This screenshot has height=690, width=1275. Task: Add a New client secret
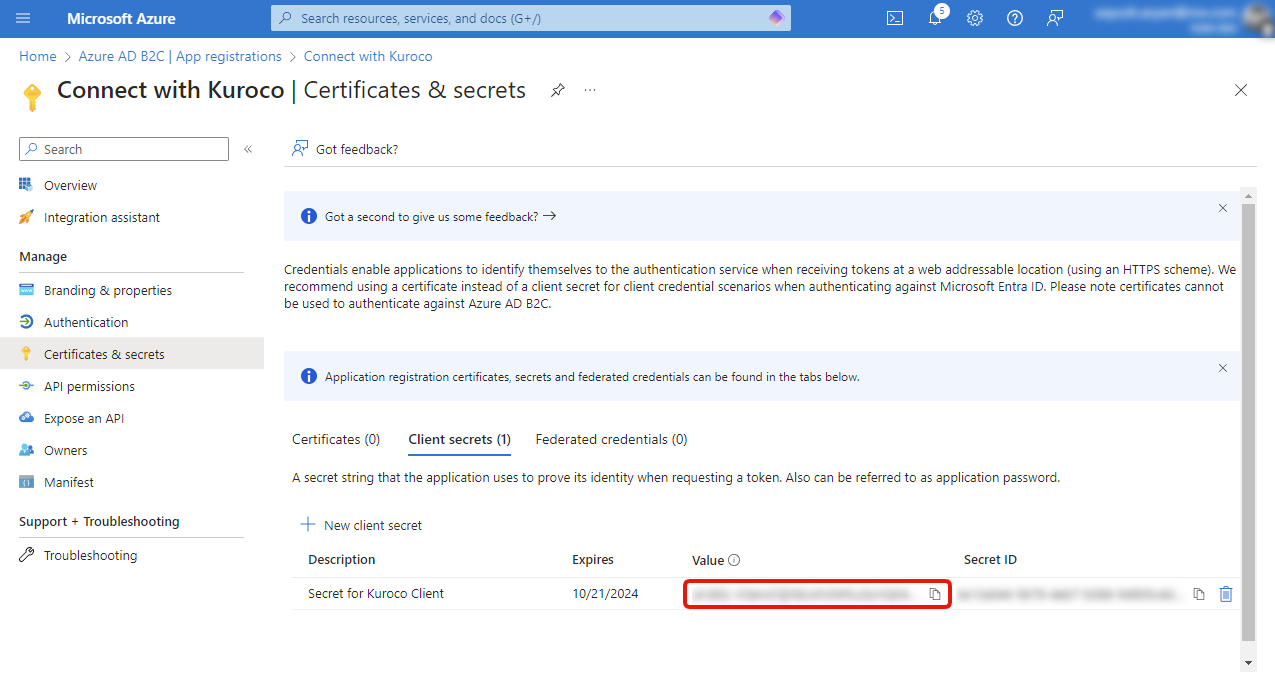[x=361, y=524]
